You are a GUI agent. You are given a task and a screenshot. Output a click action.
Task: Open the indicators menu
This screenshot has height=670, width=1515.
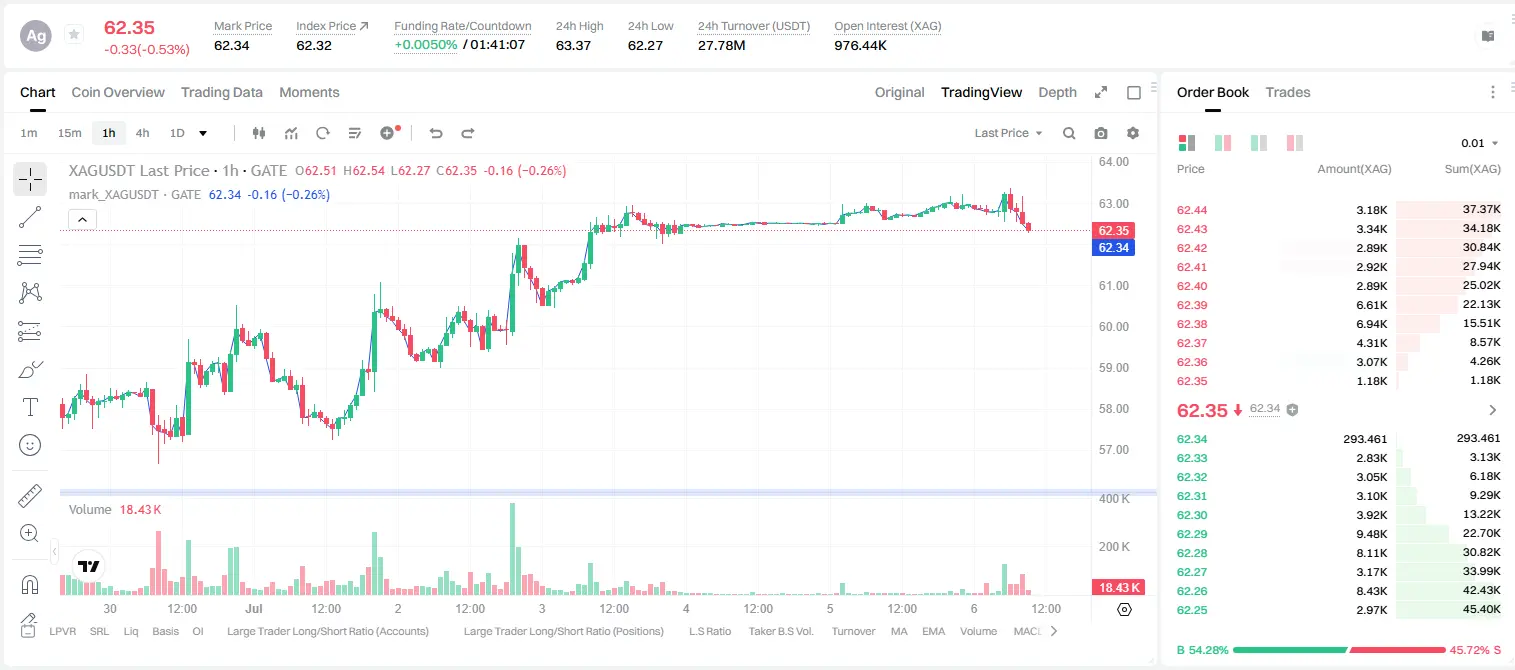[292, 133]
